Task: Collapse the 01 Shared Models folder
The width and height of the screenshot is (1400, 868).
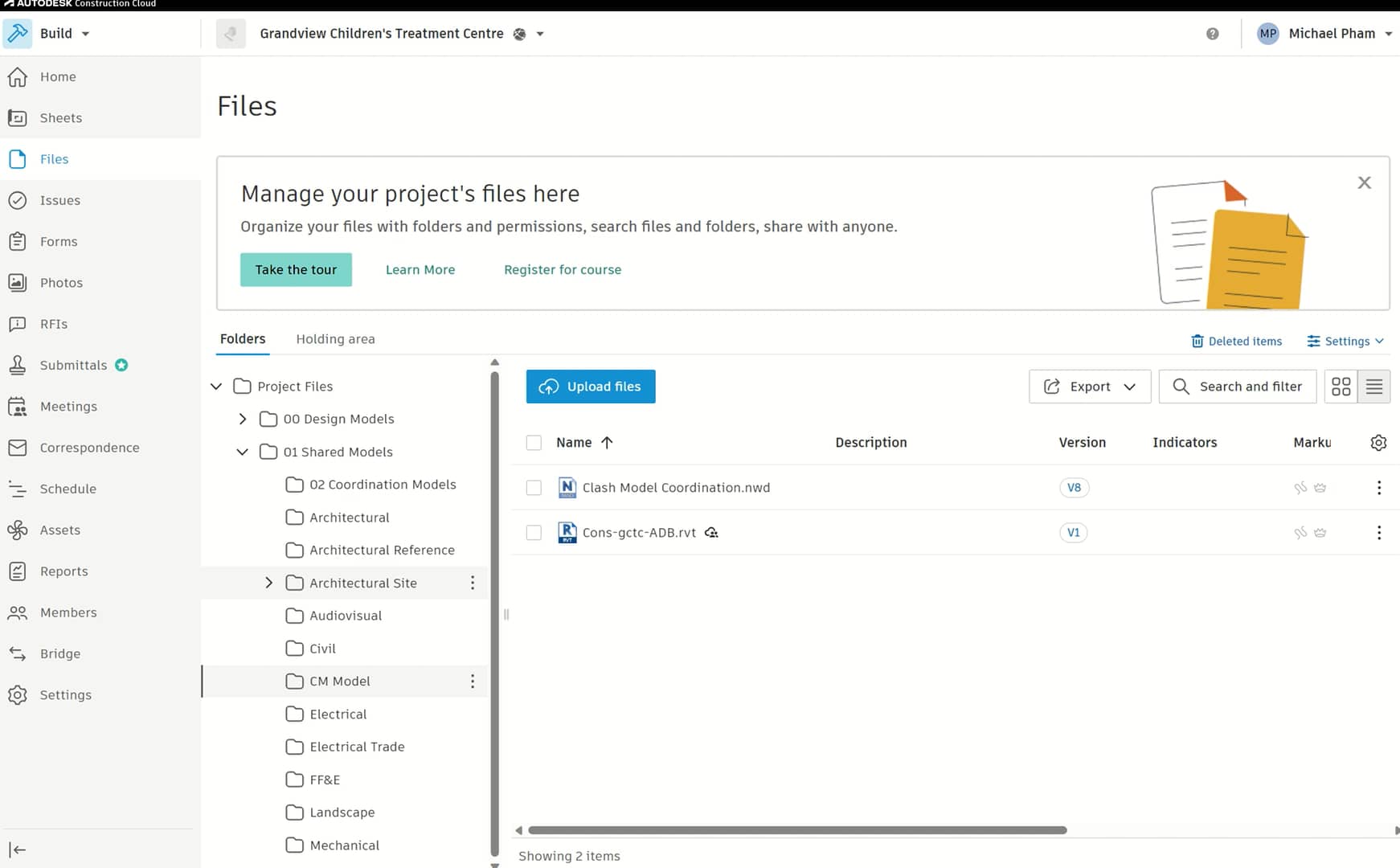Action: [242, 452]
